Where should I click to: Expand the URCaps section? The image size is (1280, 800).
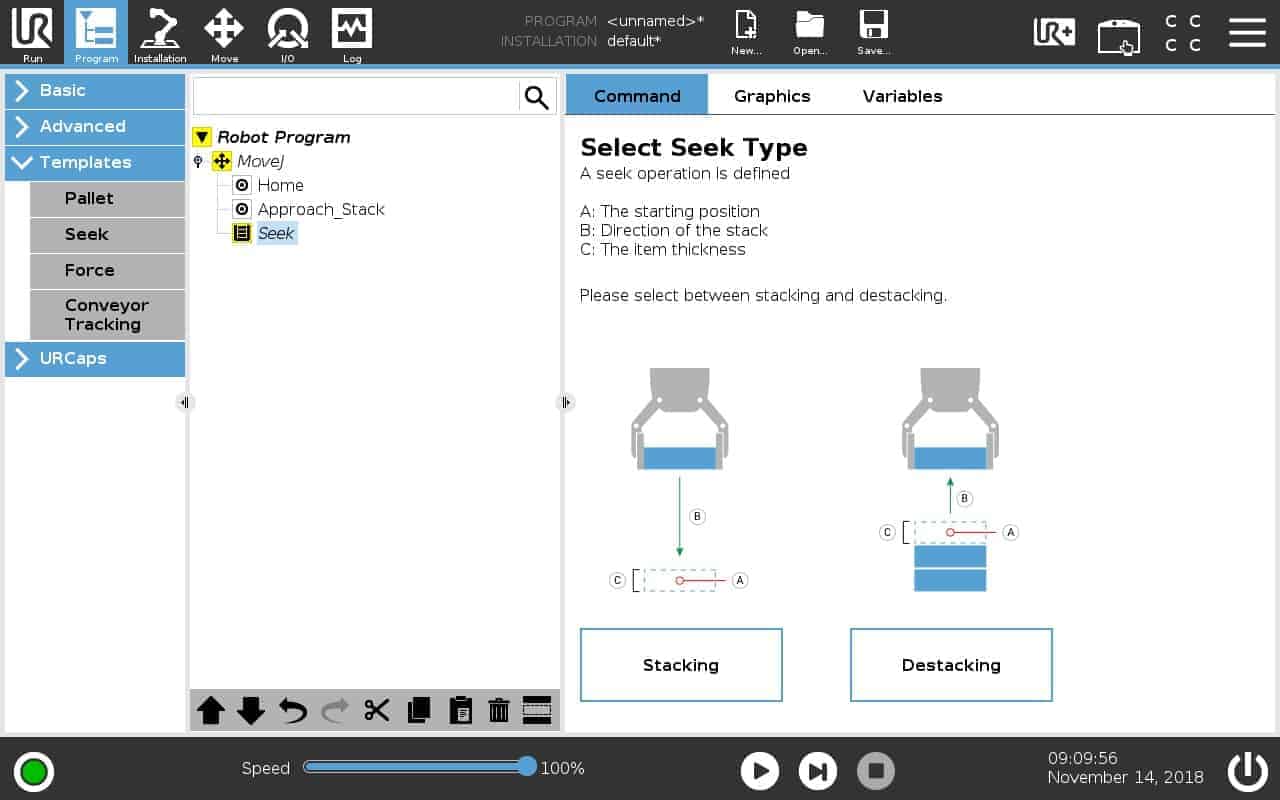pos(94,359)
